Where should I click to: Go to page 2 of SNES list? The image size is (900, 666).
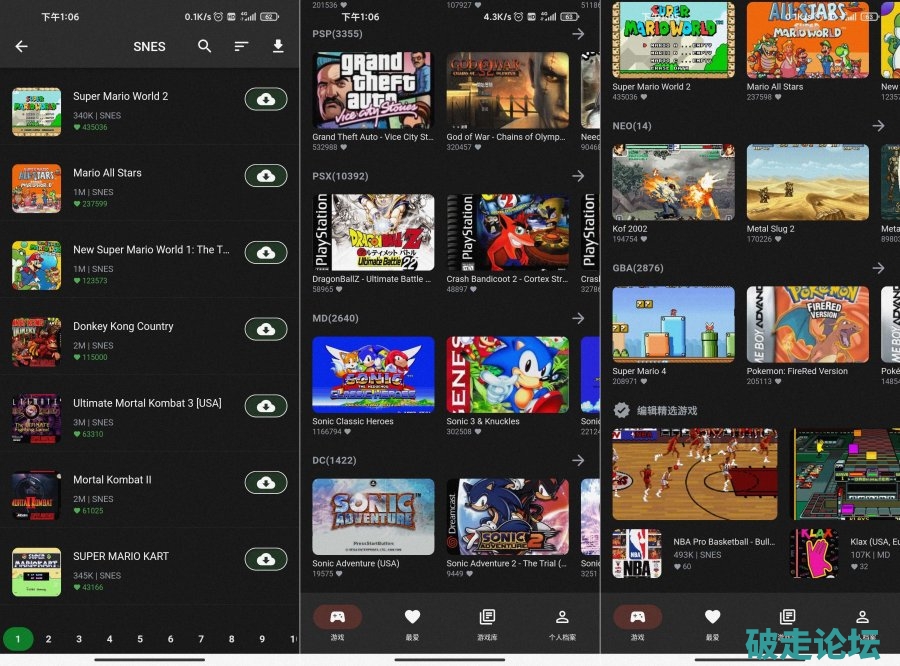pyautogui.click(x=48, y=639)
